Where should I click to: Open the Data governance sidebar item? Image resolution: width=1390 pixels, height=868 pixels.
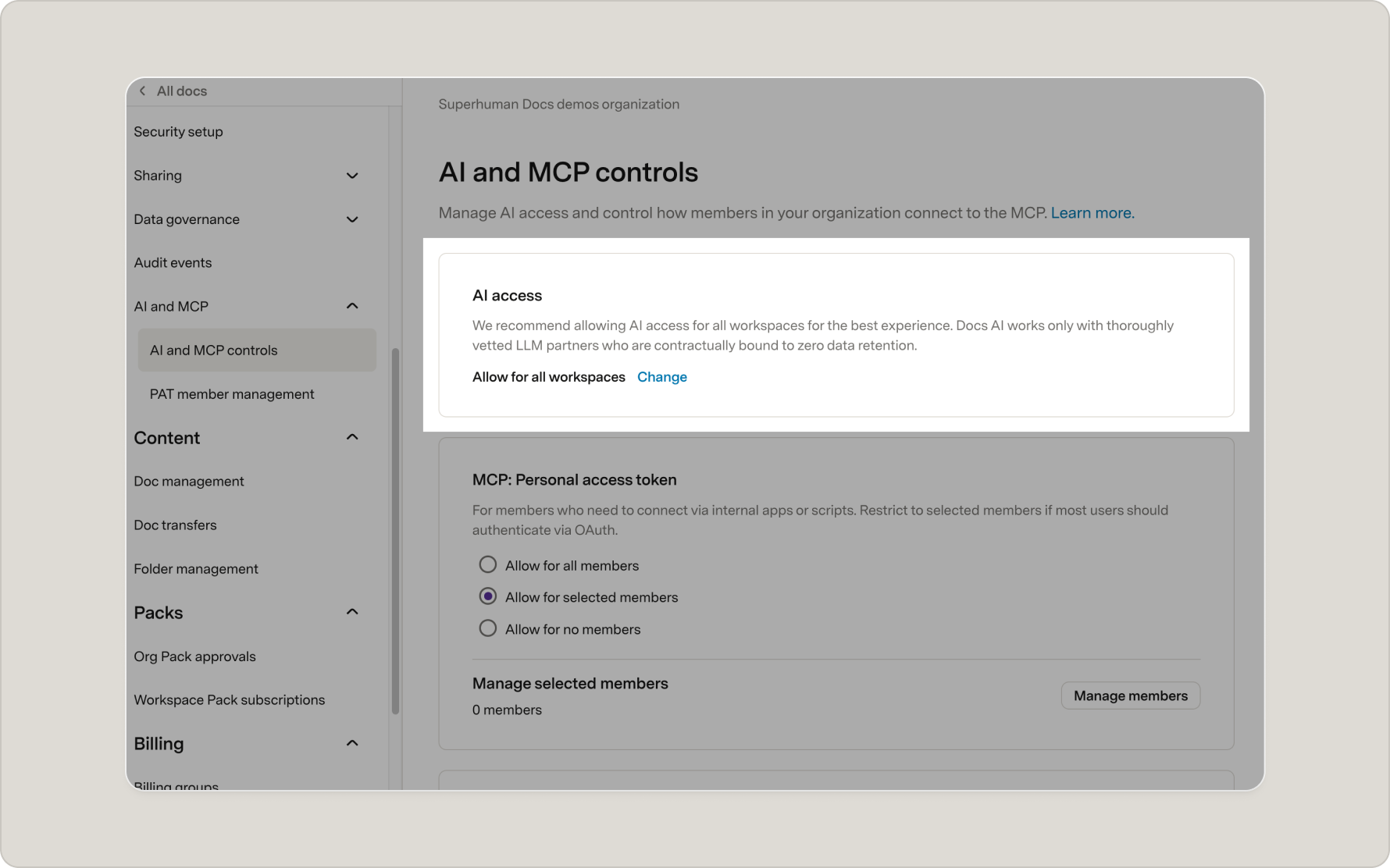pyautogui.click(x=187, y=219)
